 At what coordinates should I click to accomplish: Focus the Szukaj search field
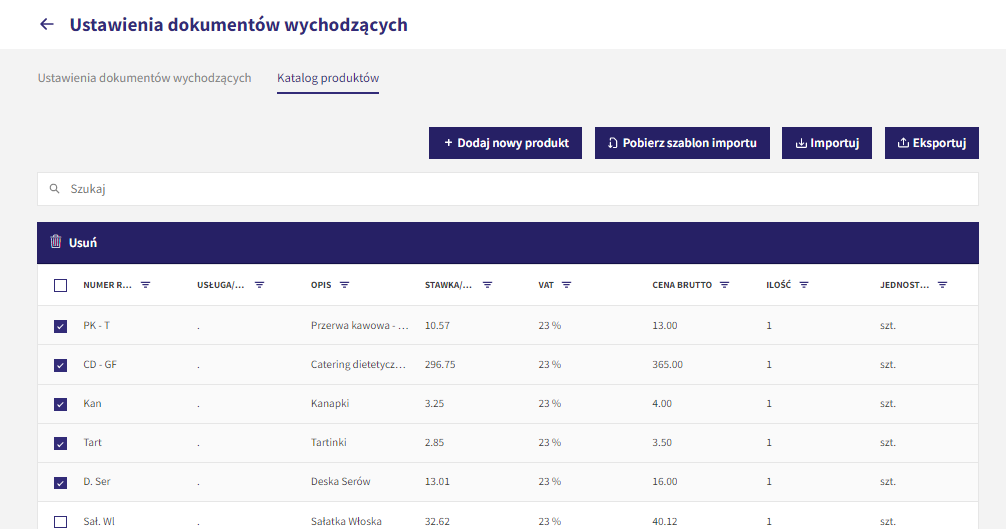(x=507, y=189)
